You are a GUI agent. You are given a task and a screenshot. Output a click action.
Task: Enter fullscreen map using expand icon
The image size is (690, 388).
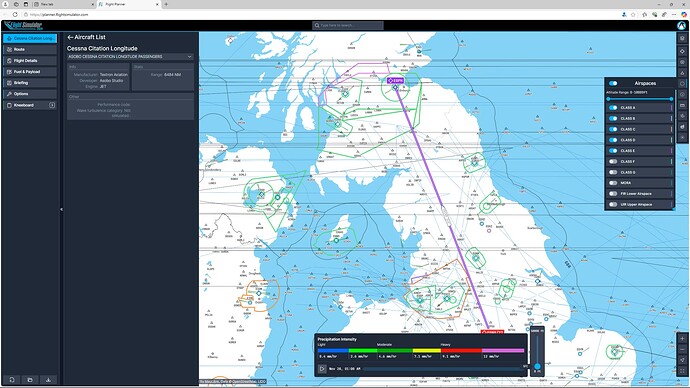click(x=682, y=370)
